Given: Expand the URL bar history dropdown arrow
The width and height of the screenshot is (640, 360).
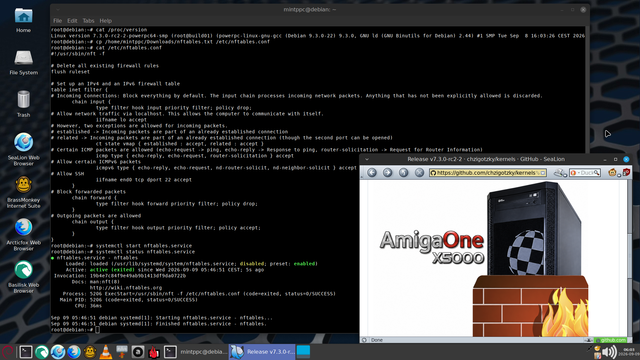Looking at the screenshot, I should tap(543, 173).
